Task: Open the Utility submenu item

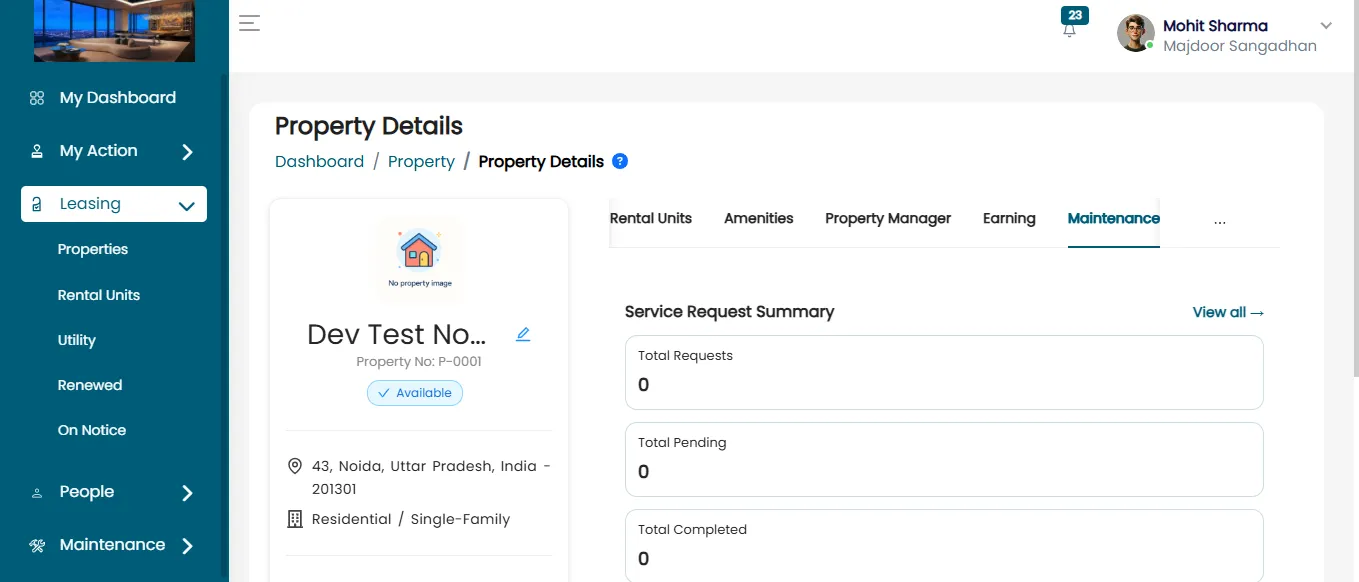Action: (77, 340)
